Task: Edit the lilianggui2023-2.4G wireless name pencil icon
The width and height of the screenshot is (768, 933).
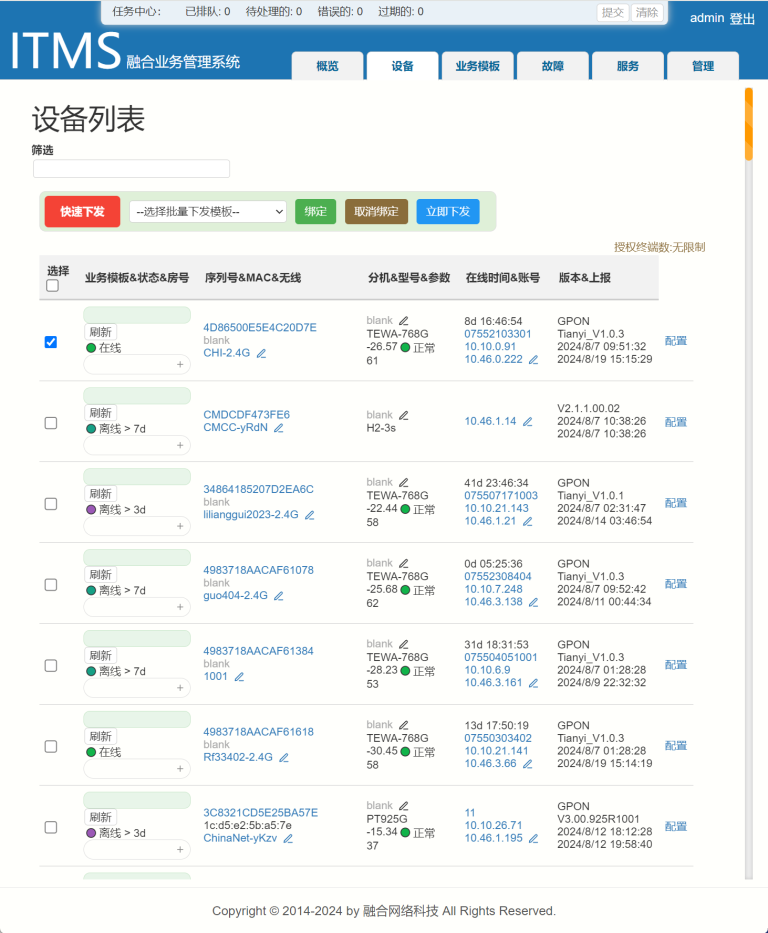Action: [310, 516]
